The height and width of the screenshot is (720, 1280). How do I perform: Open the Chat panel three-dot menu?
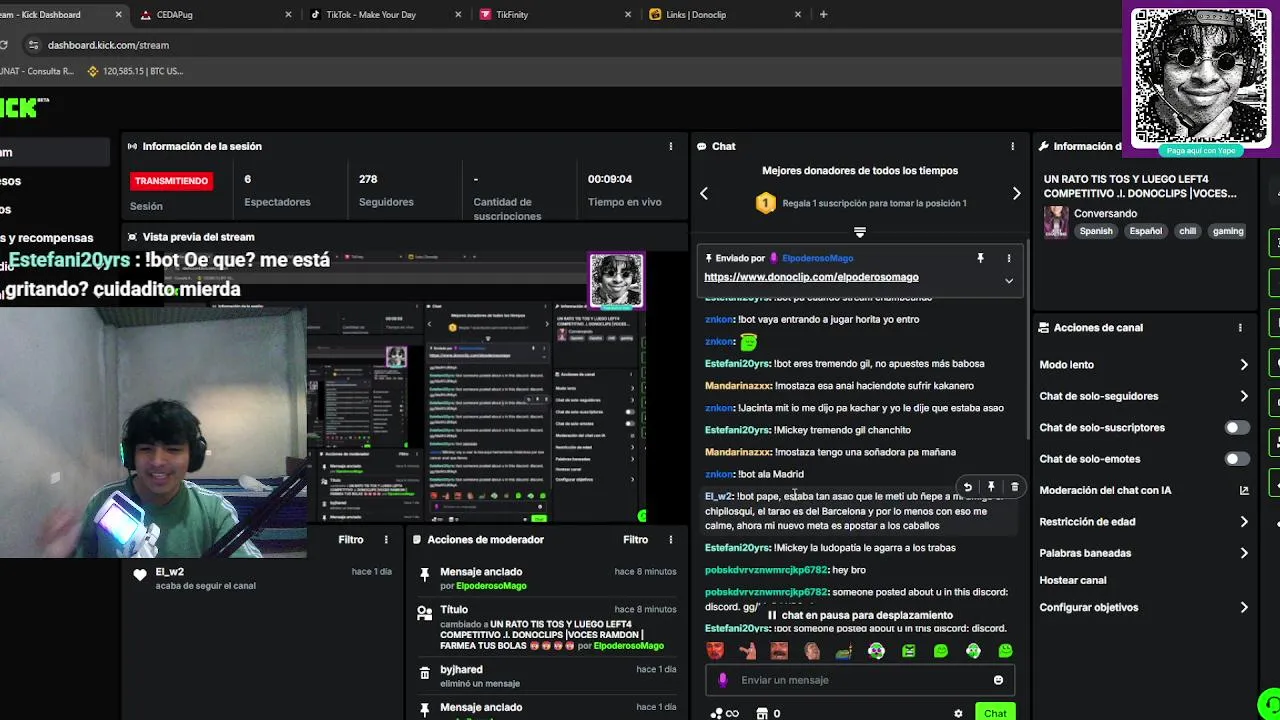(1012, 146)
